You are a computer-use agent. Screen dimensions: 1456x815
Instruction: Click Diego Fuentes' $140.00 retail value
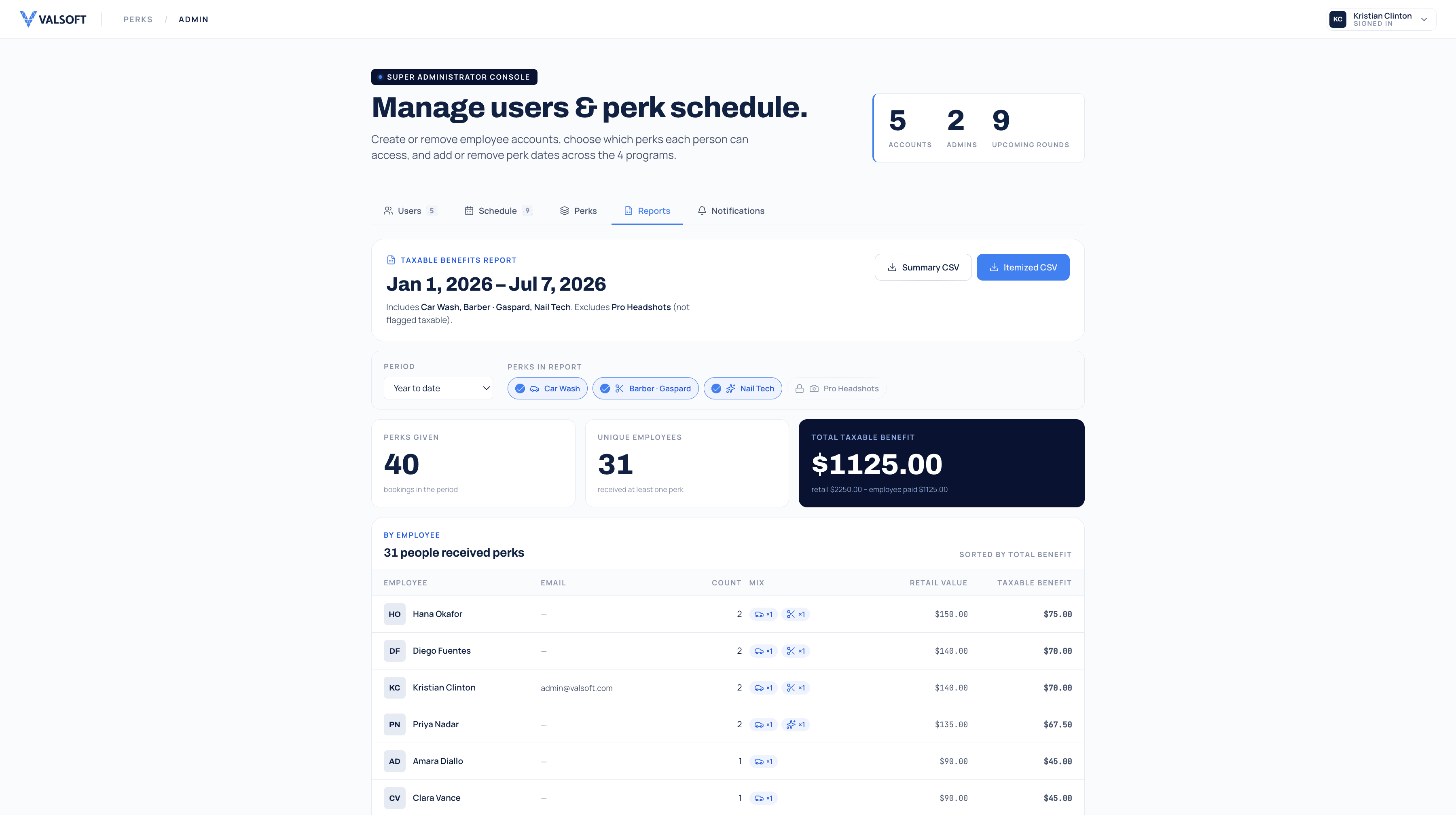click(951, 650)
